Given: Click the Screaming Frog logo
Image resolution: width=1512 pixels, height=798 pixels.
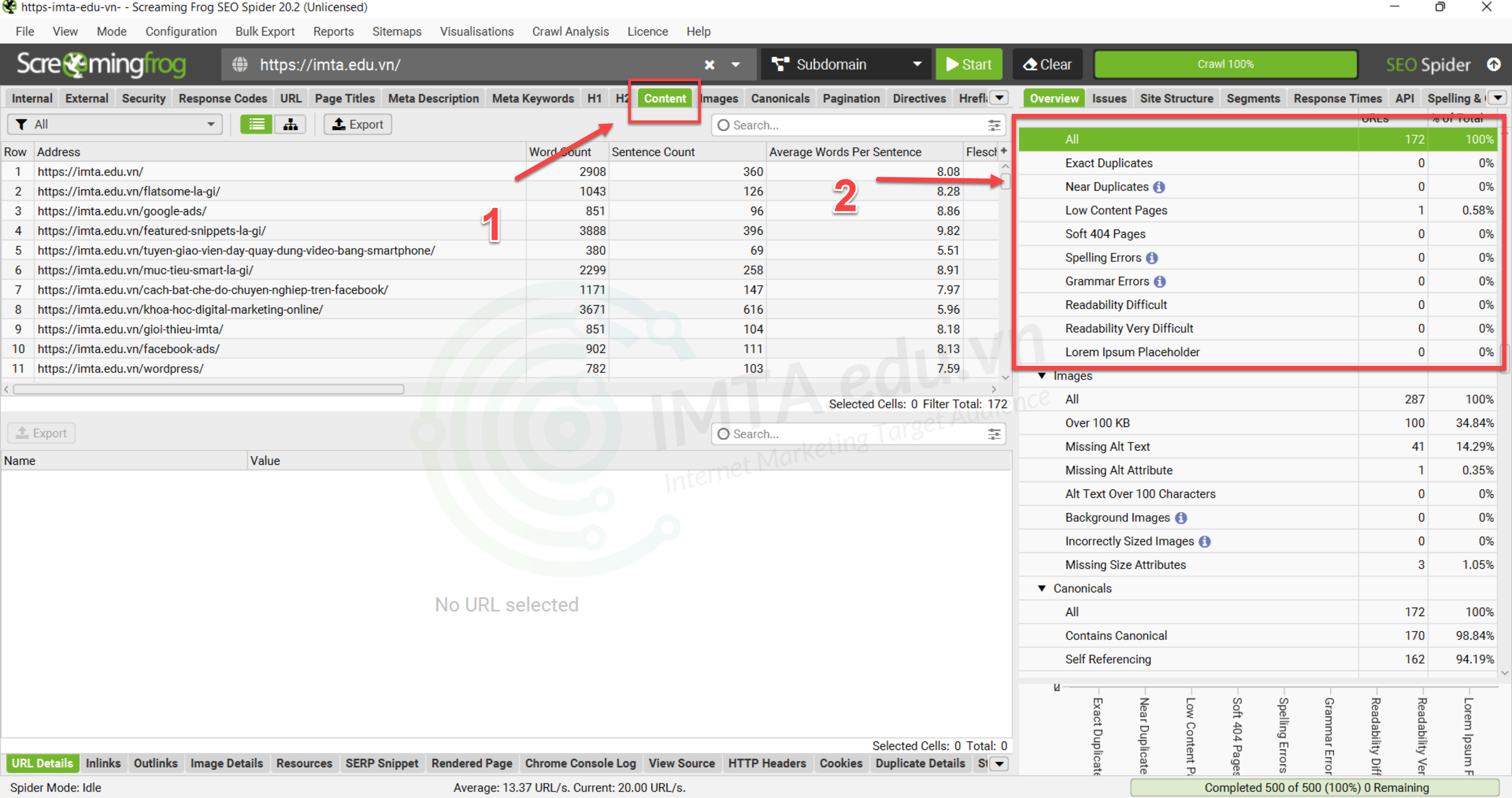Looking at the screenshot, I should [101, 64].
